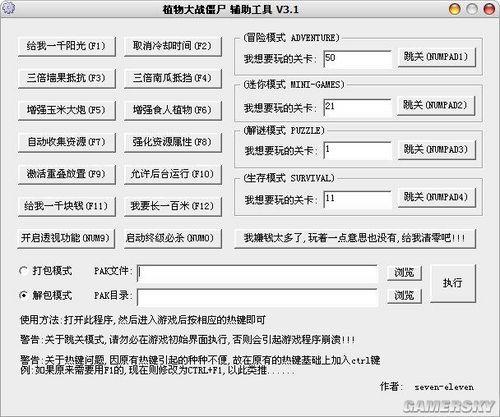Click the (生存模式 SURVIVAL) group label

tap(289, 178)
